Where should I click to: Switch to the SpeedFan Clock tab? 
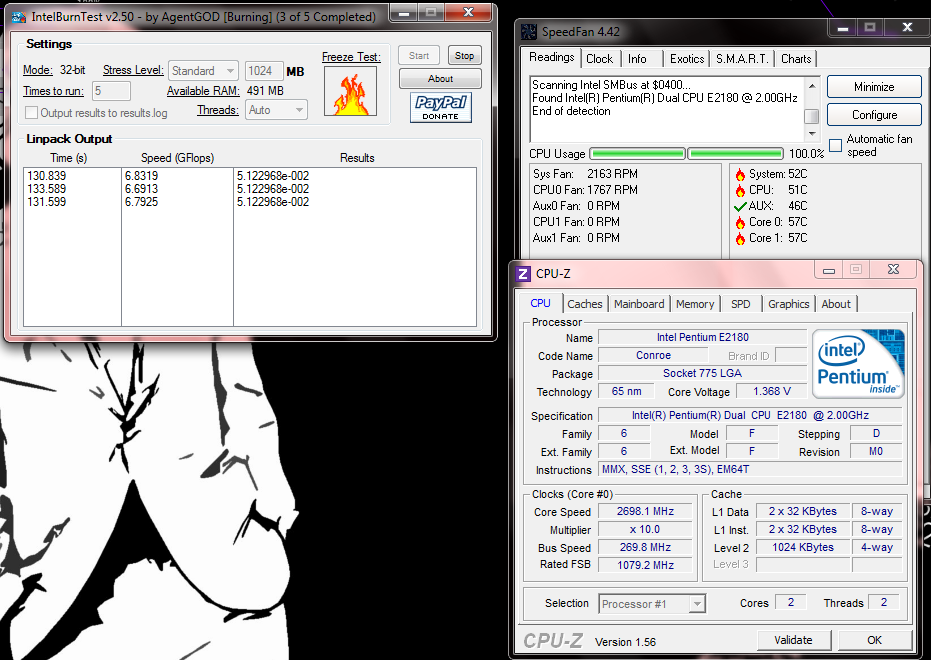click(x=599, y=59)
